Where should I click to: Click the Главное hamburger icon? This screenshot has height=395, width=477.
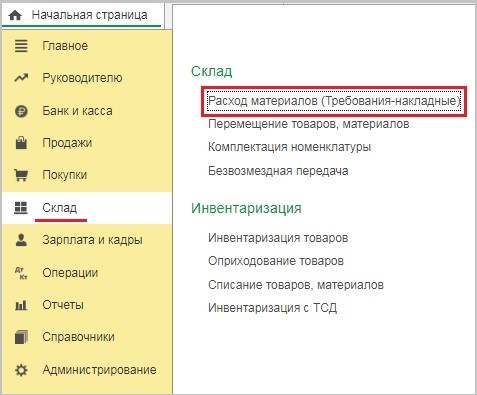21,46
